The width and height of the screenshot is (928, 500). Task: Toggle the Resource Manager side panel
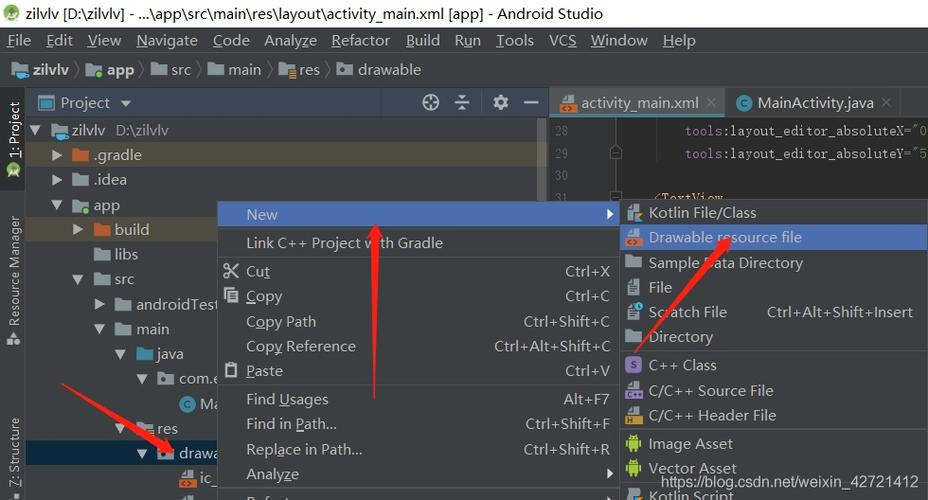[13, 280]
